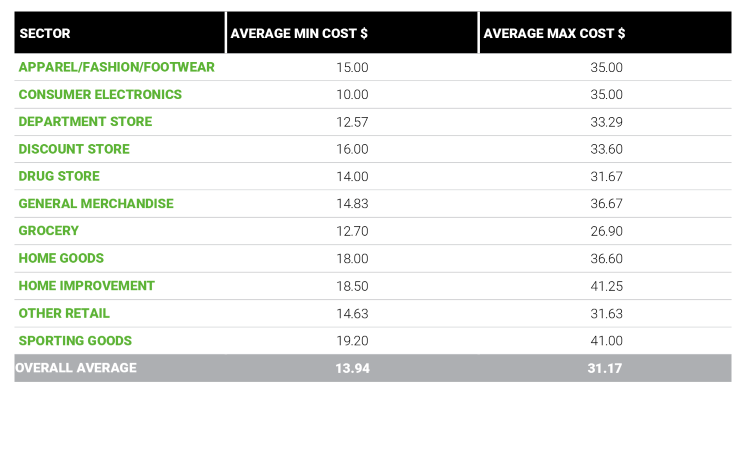This screenshot has width=750, height=473.
Task: Click the SECTOR column header
Action: (x=45, y=33)
